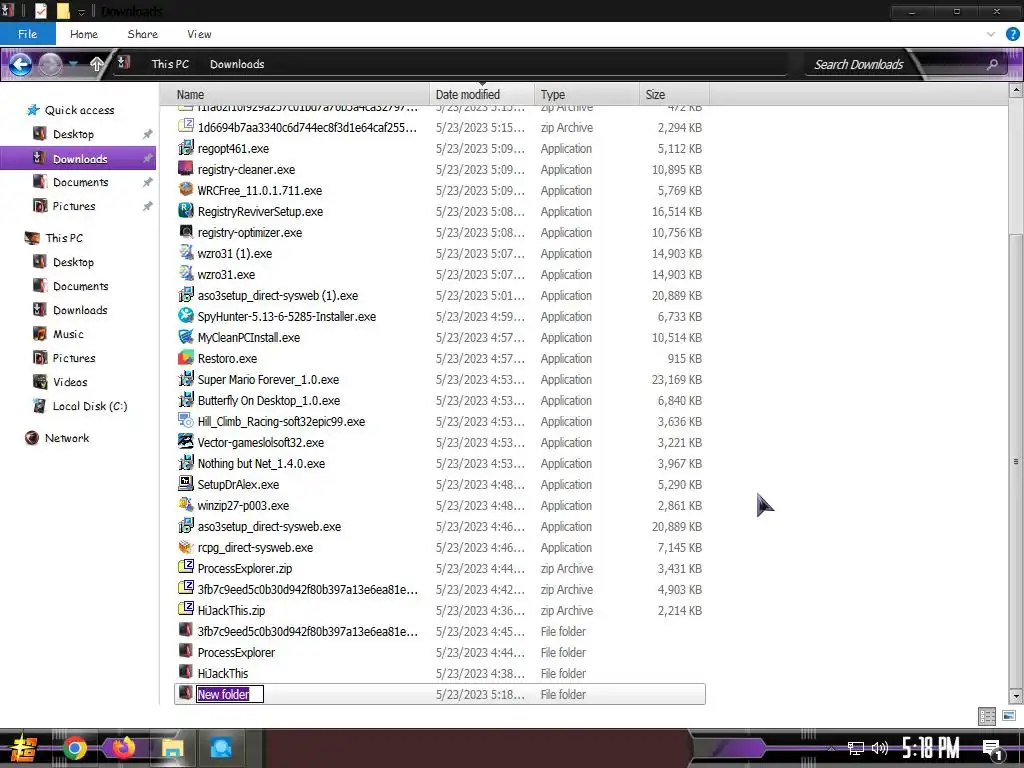Click the RegistryReviverSetup.exe icon
The image size is (1024, 768).
(x=186, y=211)
